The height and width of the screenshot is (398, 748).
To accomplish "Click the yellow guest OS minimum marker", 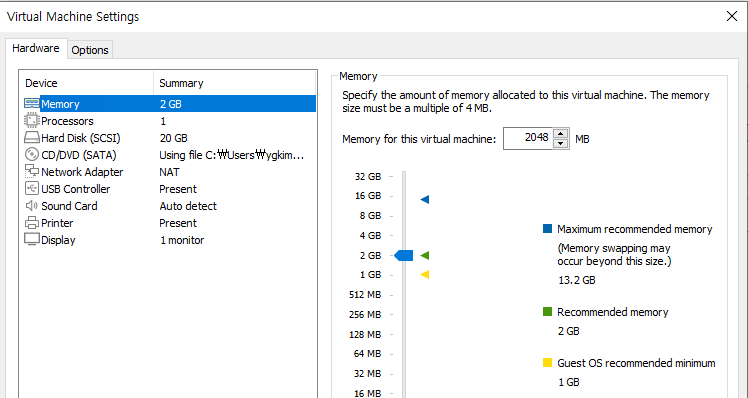I will pyautogui.click(x=425, y=274).
